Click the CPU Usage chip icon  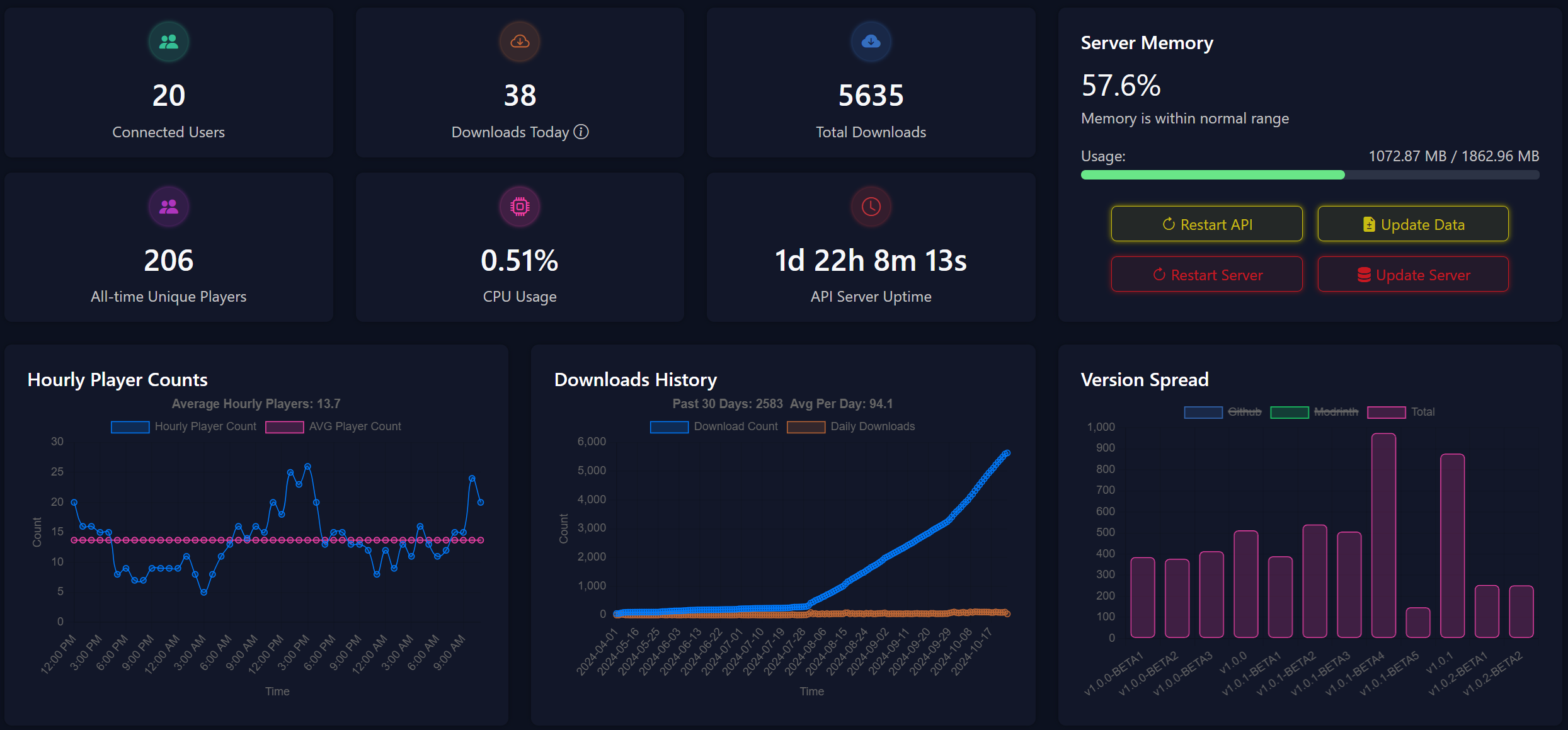pos(520,206)
